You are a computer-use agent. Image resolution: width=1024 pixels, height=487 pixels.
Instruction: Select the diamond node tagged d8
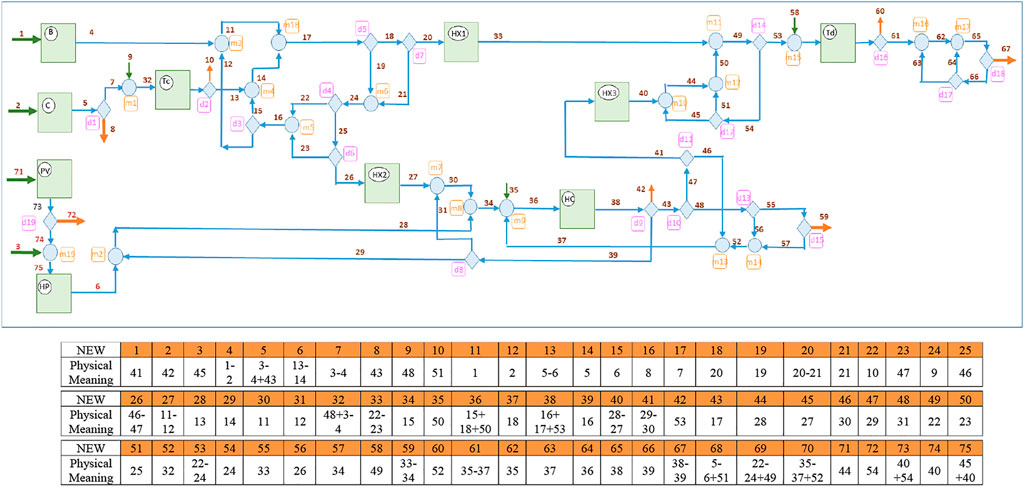tap(473, 259)
